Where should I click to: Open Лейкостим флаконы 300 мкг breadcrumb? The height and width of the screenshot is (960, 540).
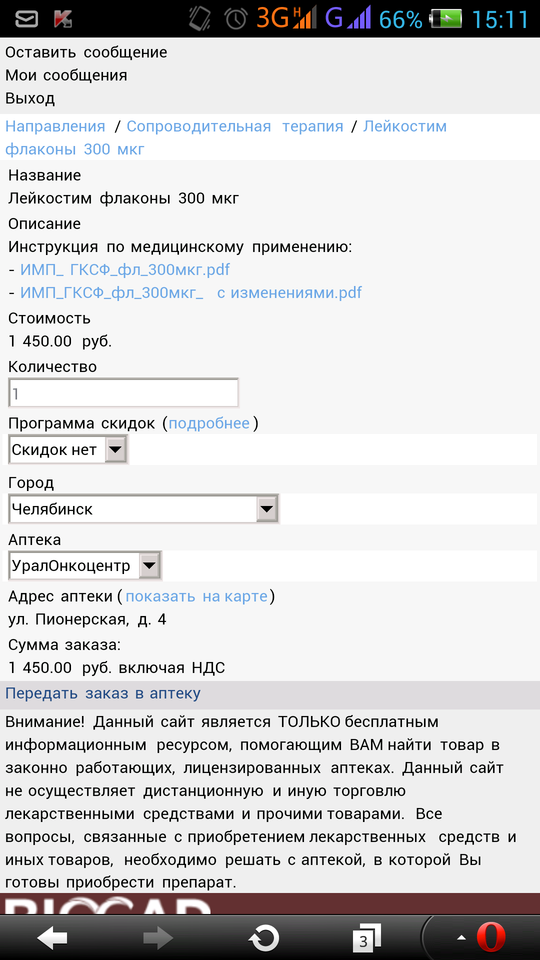[226, 138]
